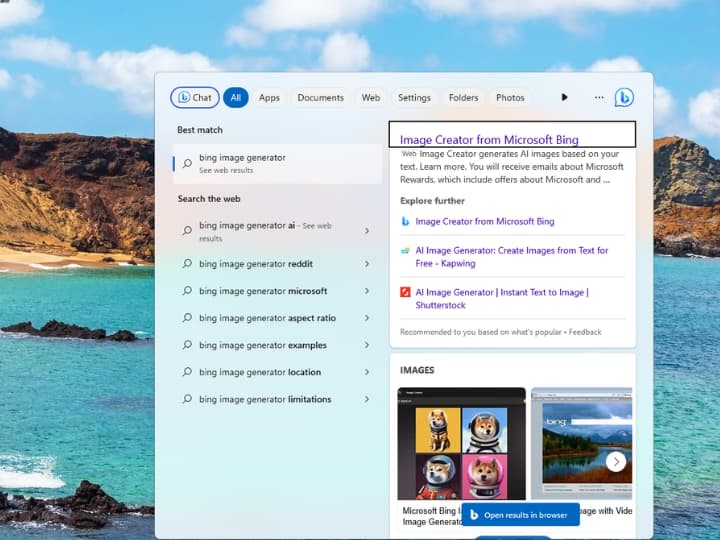Image resolution: width=720 pixels, height=540 pixels.
Task: Open the Image Creator from Microsoft Bing heading
Action: tap(489, 140)
